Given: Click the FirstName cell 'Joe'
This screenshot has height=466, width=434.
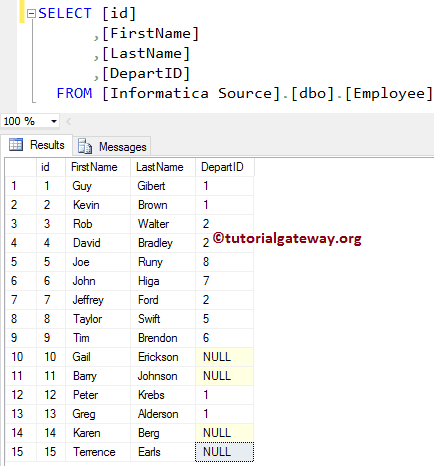Looking at the screenshot, I should [98, 262].
